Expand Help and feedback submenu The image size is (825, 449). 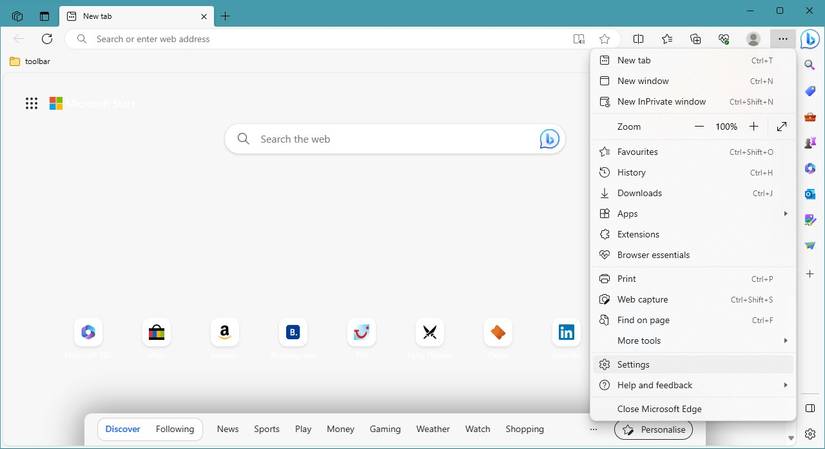692,385
